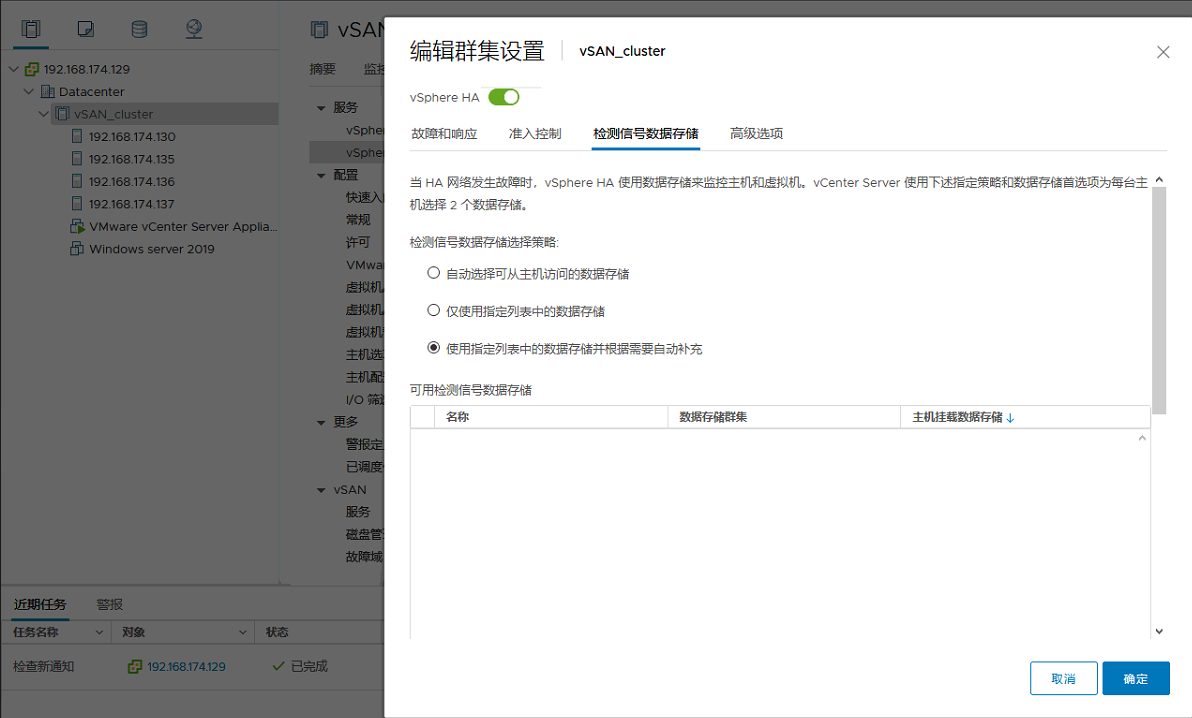Viewport: 1192px width, 718px height.
Task: Switch to 准入控制 tab
Action: 534,134
